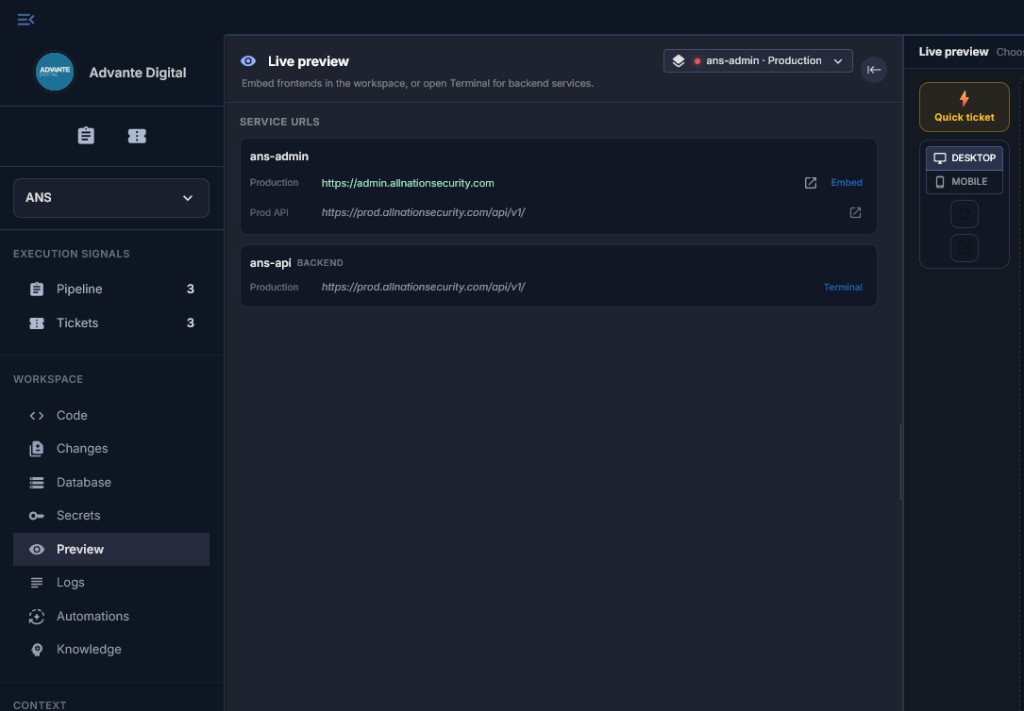The image size is (1024, 711).
Task: Click the Tickets icon in sidebar
Action: [x=37, y=323]
